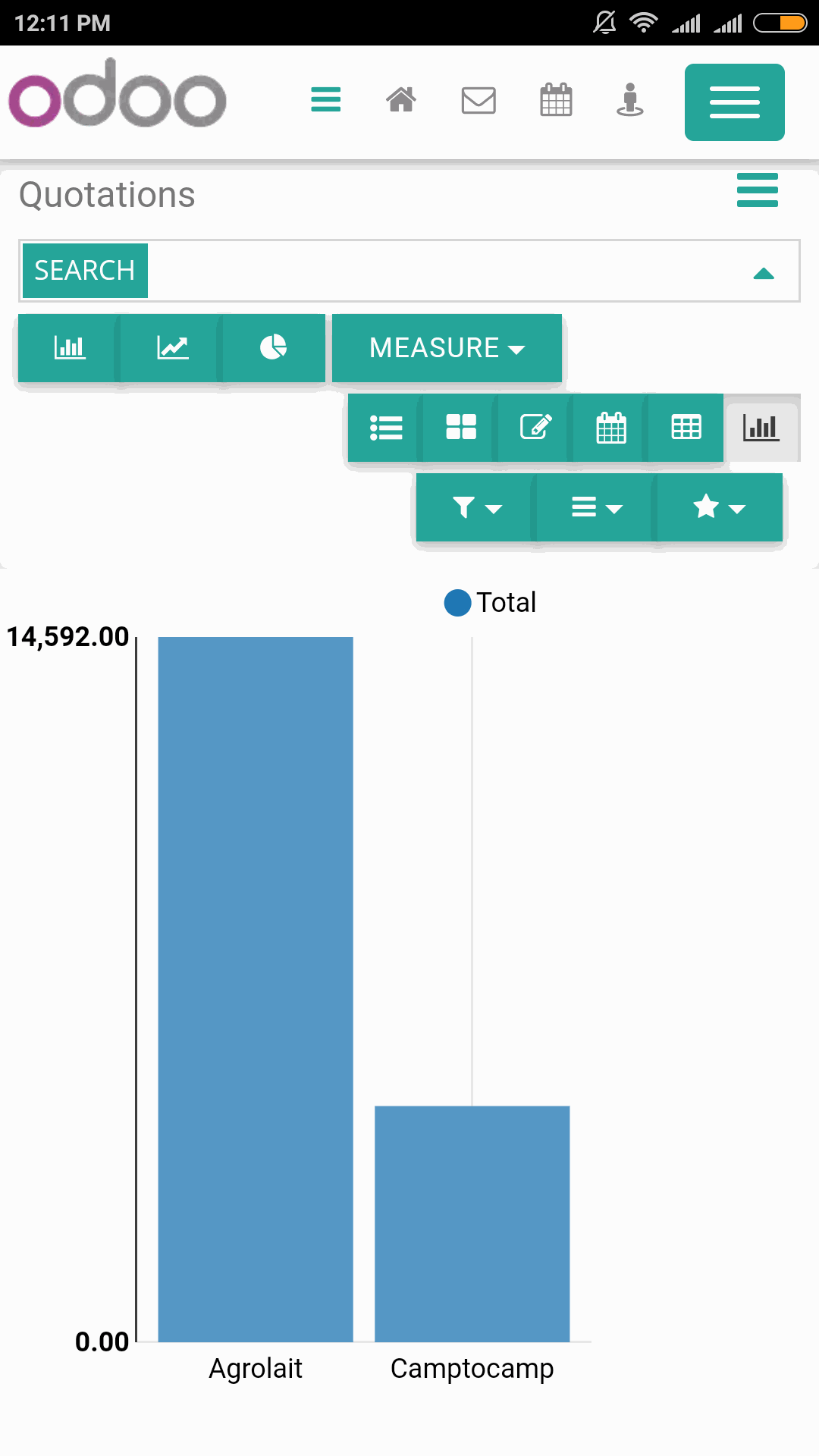Image resolution: width=819 pixels, height=1456 pixels.
Task: Switch to line chart mode
Action: 172,348
